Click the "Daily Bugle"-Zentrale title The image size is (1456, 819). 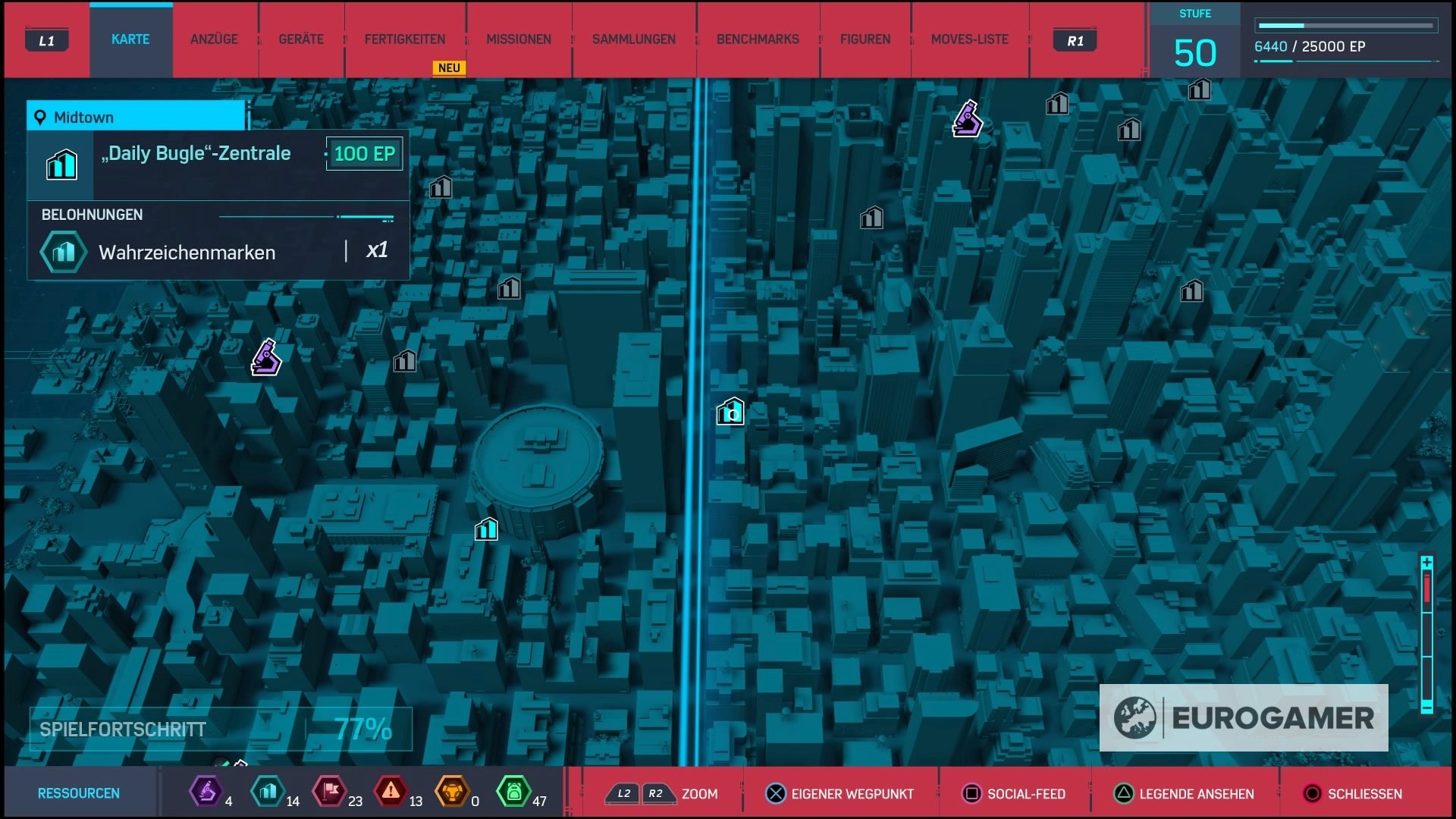196,153
